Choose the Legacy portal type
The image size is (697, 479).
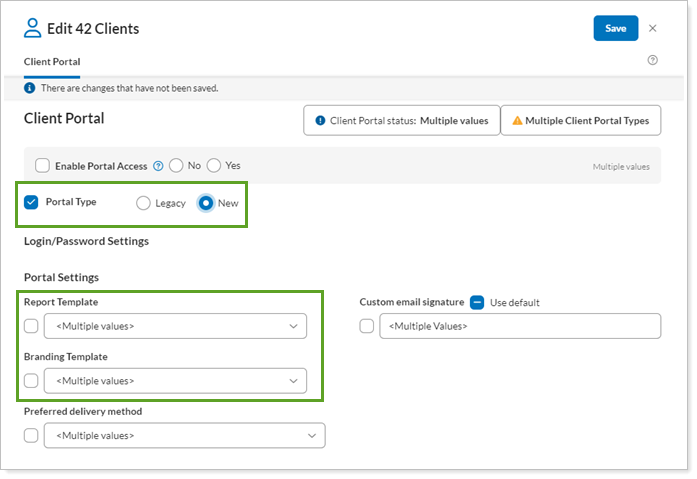[144, 203]
